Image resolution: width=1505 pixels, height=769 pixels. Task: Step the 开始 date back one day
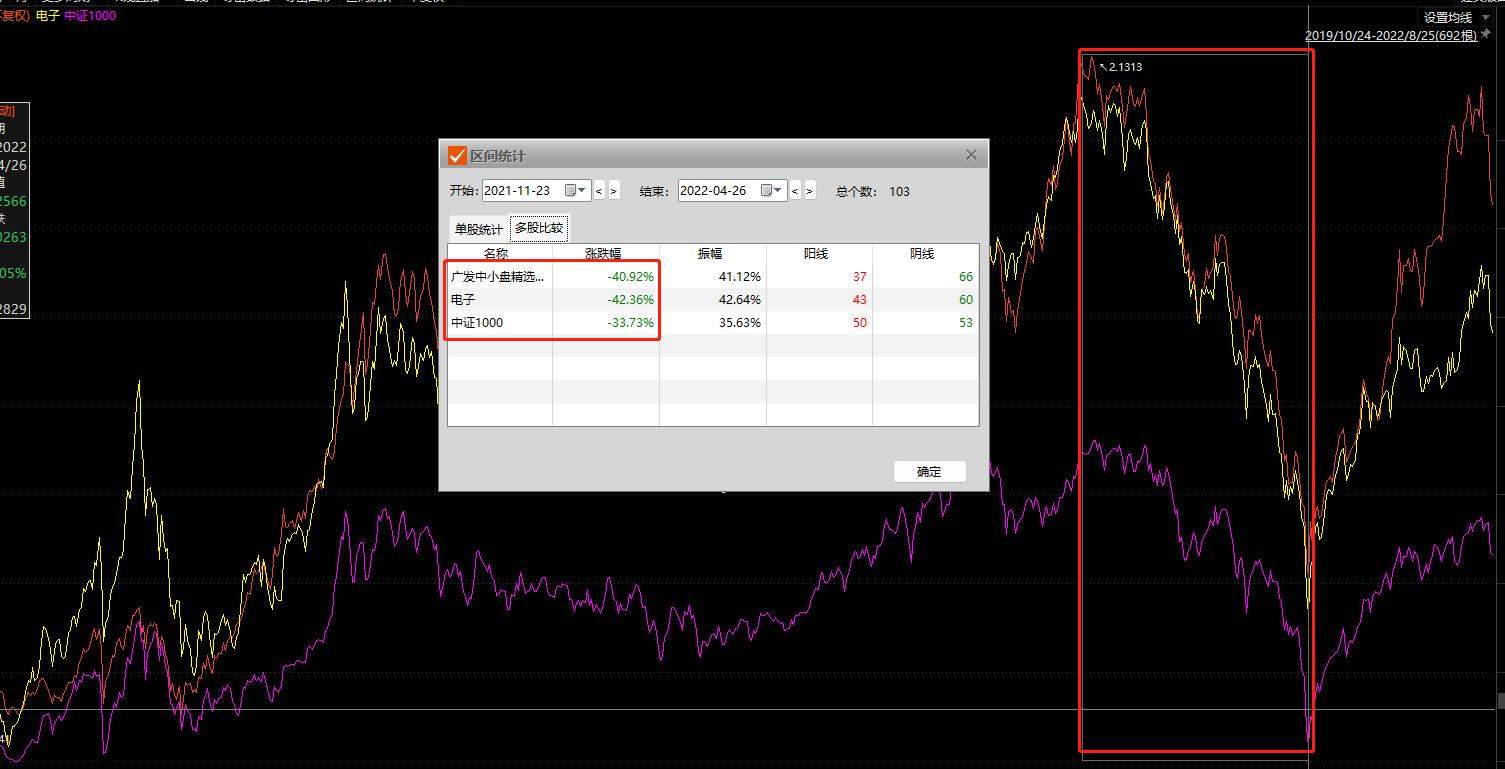pyautogui.click(x=599, y=191)
